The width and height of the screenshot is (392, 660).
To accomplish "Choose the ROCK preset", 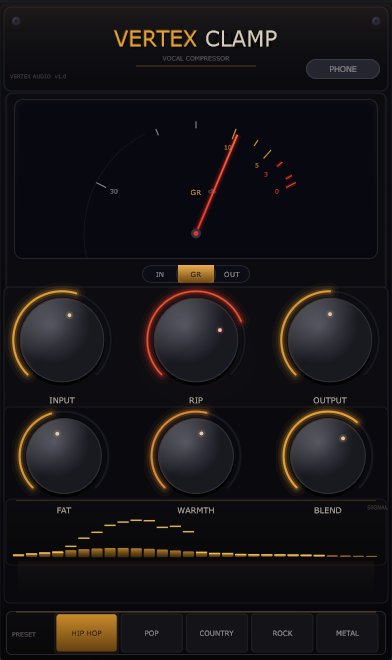I will pos(282,633).
